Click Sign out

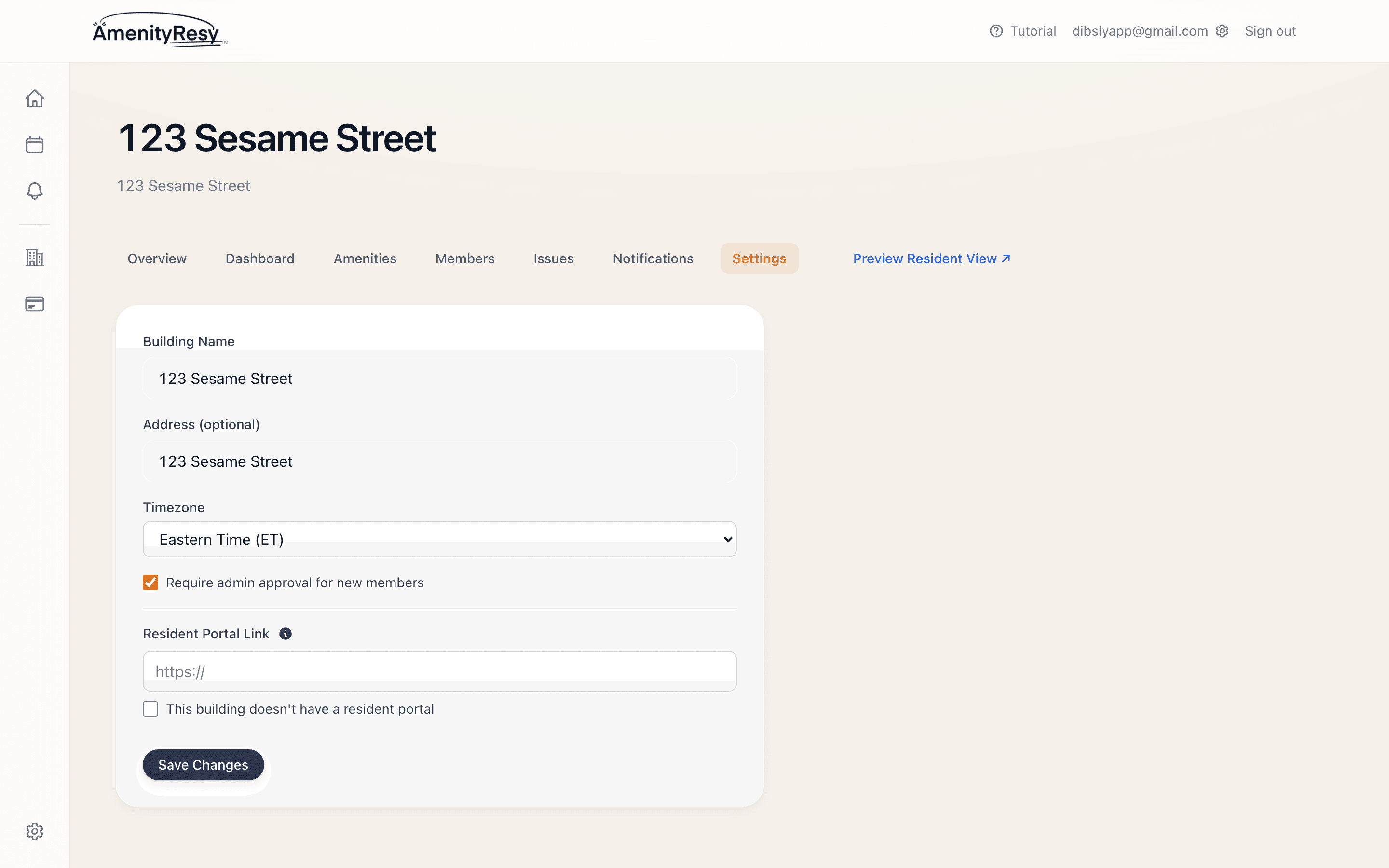[x=1270, y=31]
